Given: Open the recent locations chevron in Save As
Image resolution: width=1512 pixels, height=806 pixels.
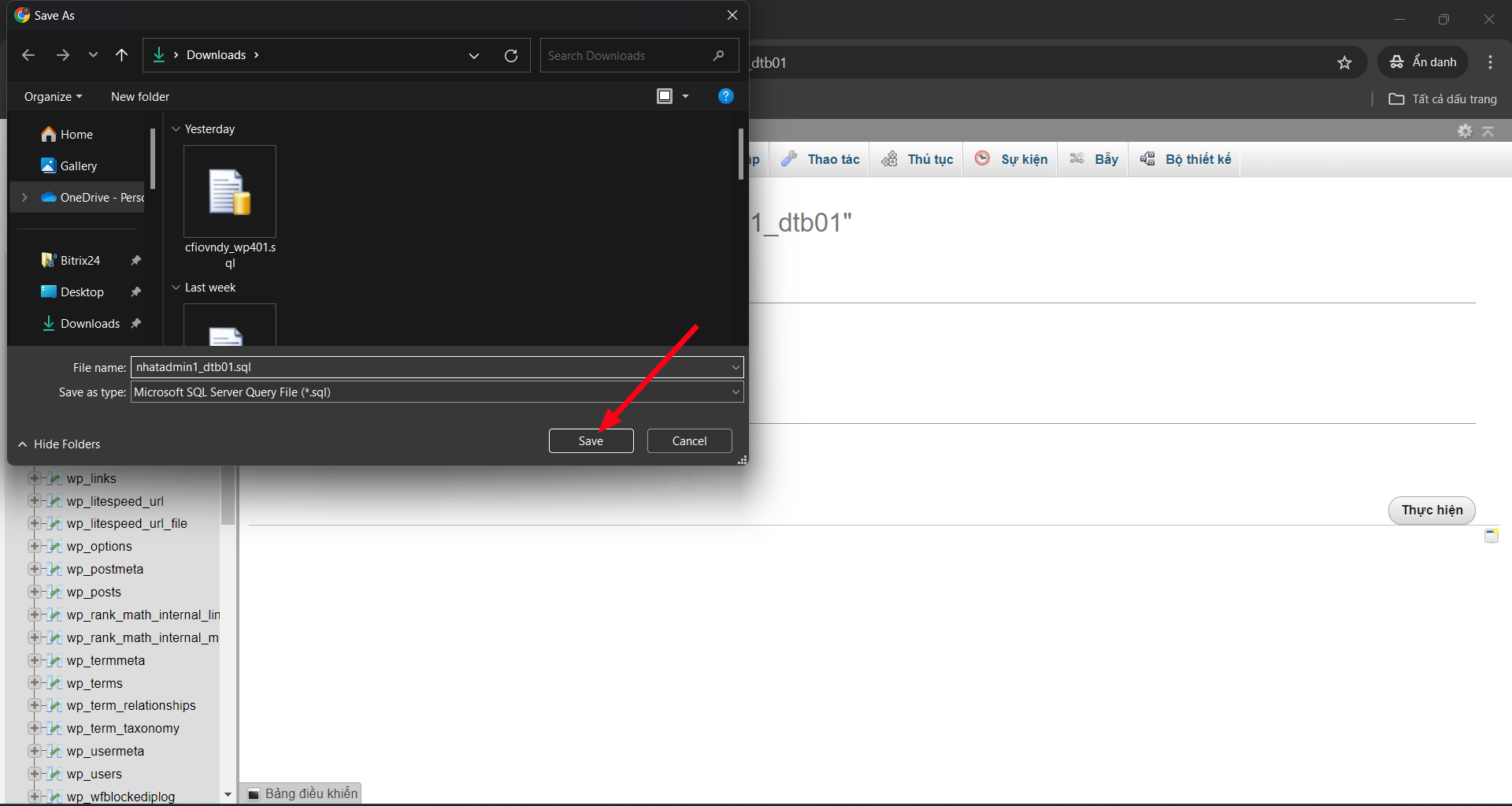Looking at the screenshot, I should tap(93, 55).
